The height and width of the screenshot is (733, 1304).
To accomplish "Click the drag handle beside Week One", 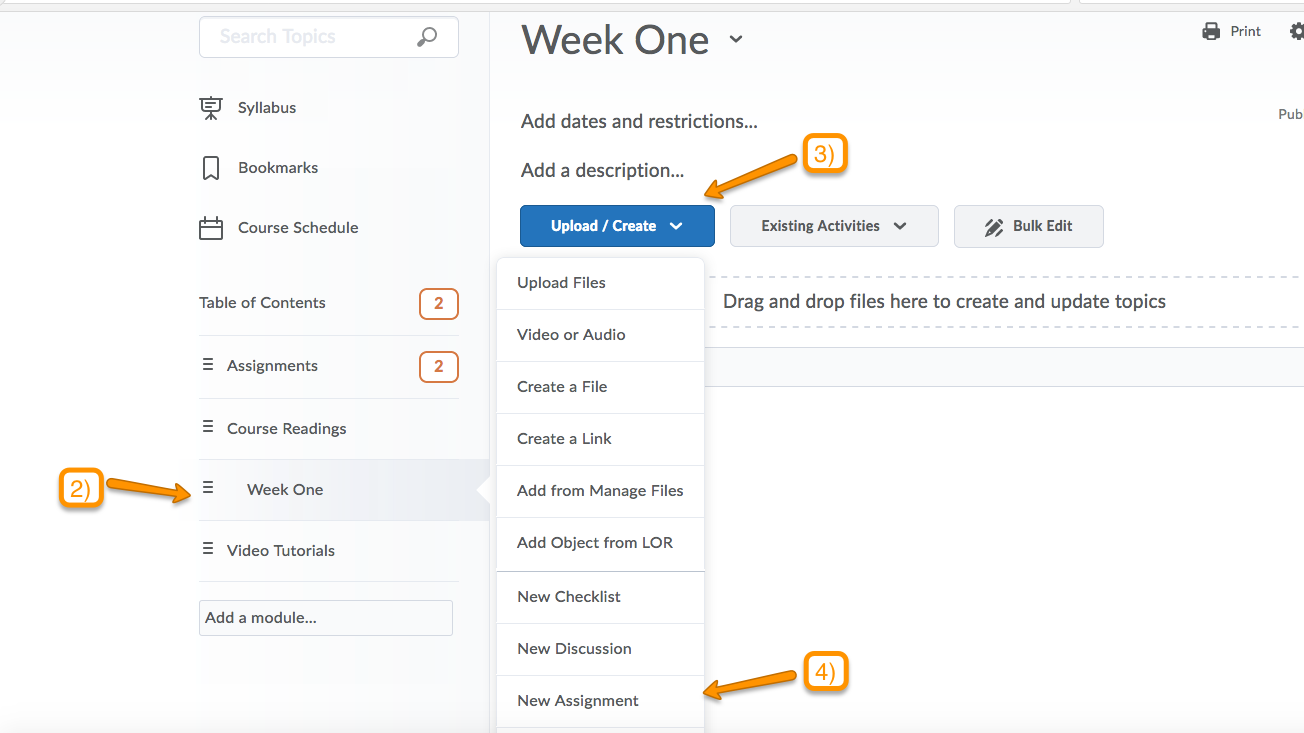I will (x=208, y=488).
